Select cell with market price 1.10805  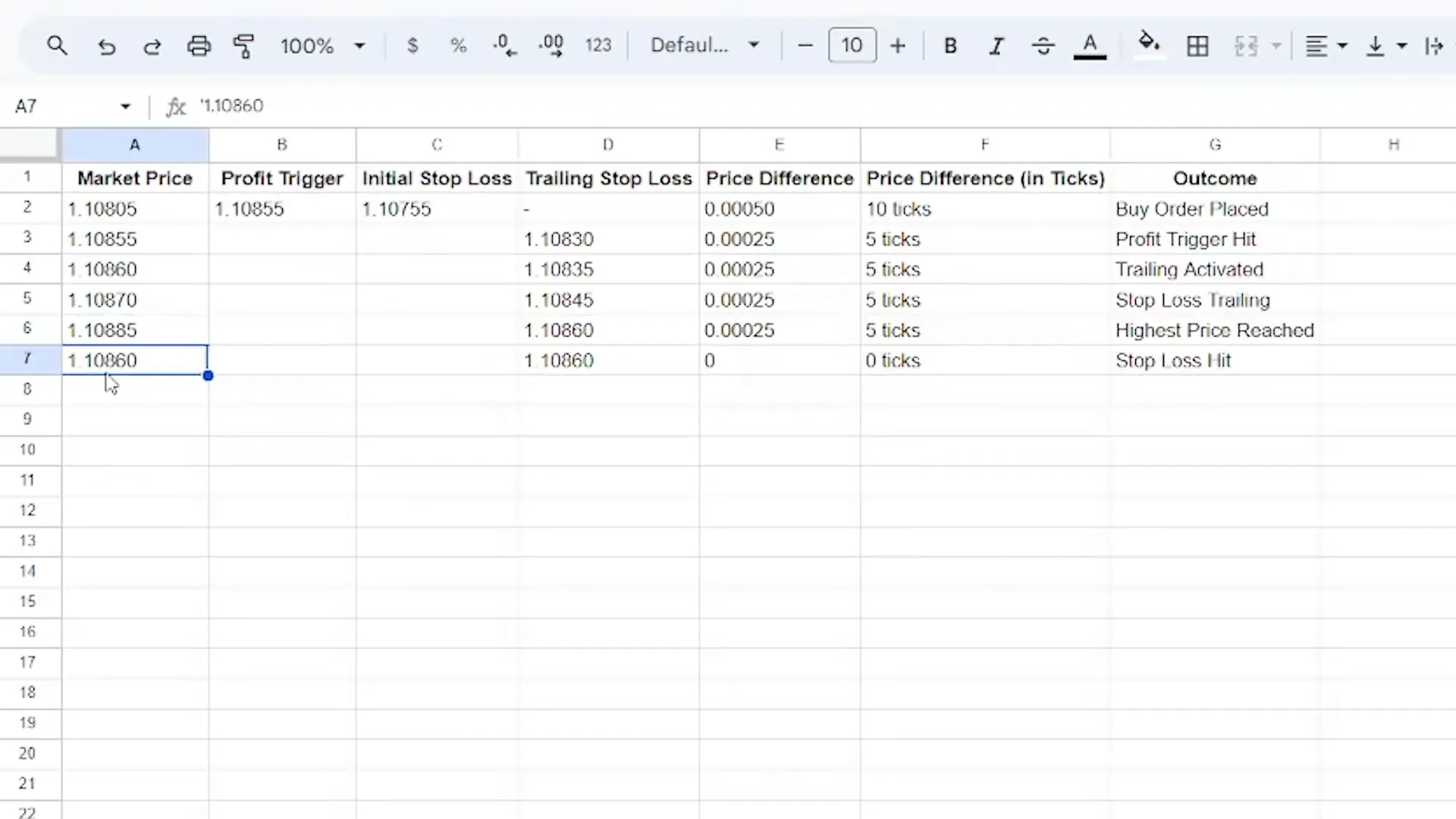coord(135,209)
